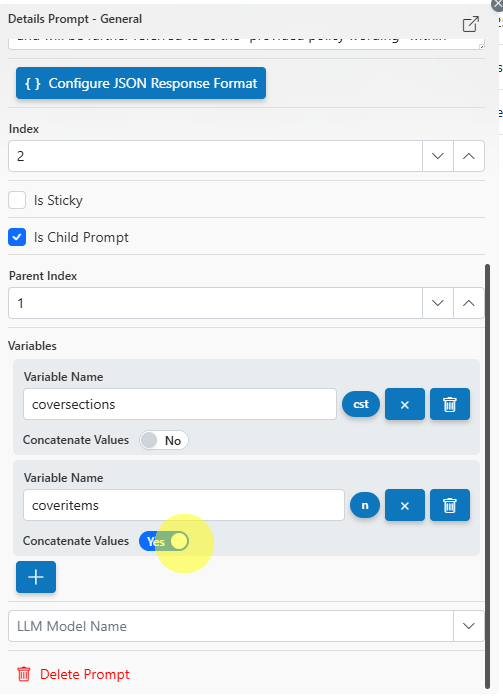Clear the coversections variable with X

pyautogui.click(x=405, y=404)
